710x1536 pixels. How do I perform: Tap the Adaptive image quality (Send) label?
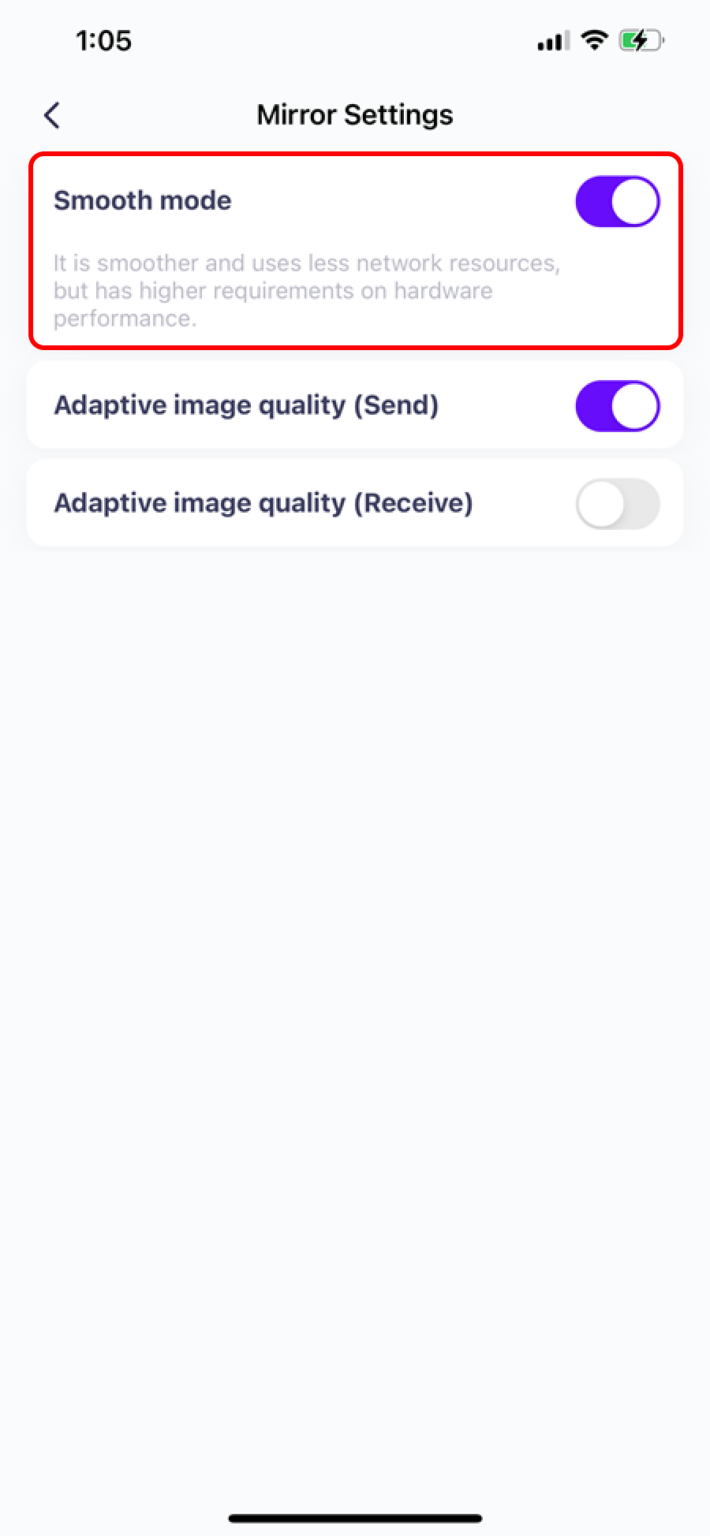(x=245, y=405)
